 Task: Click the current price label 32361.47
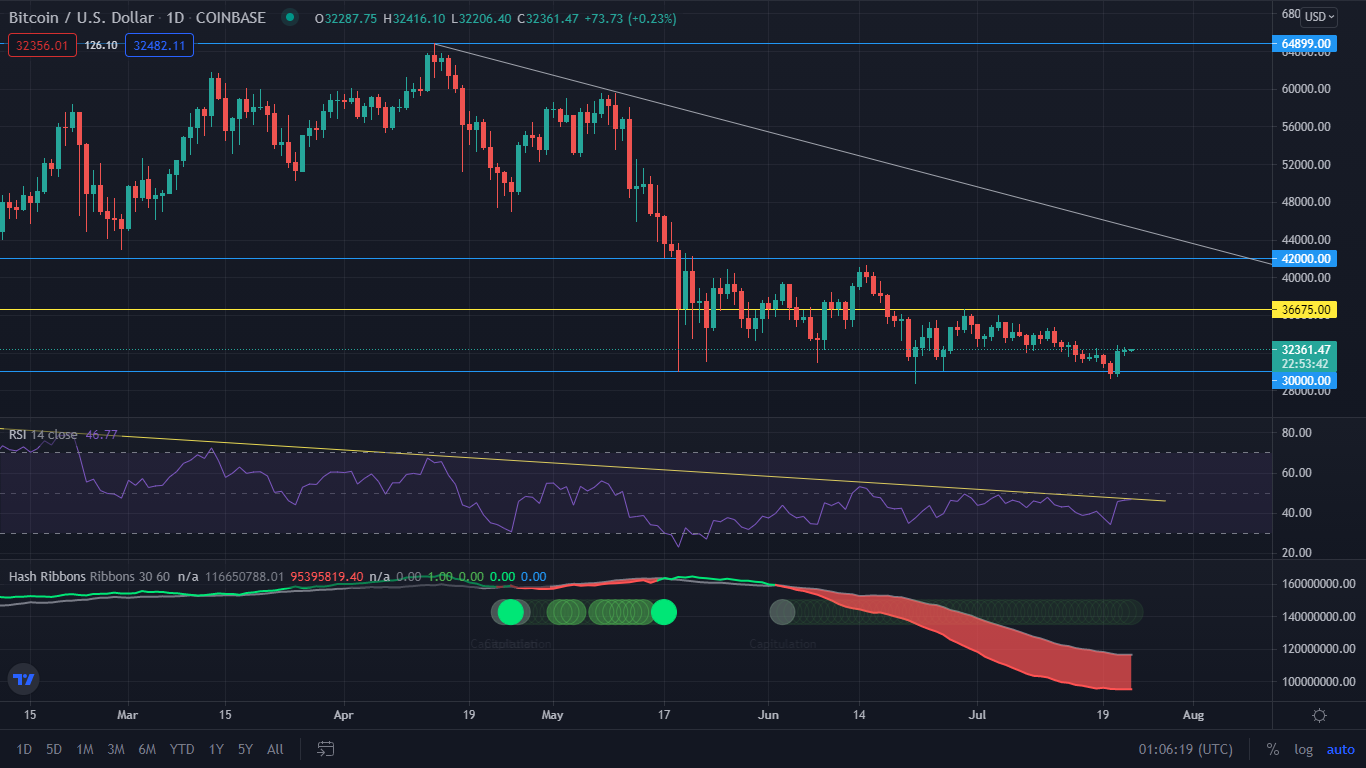1306,349
